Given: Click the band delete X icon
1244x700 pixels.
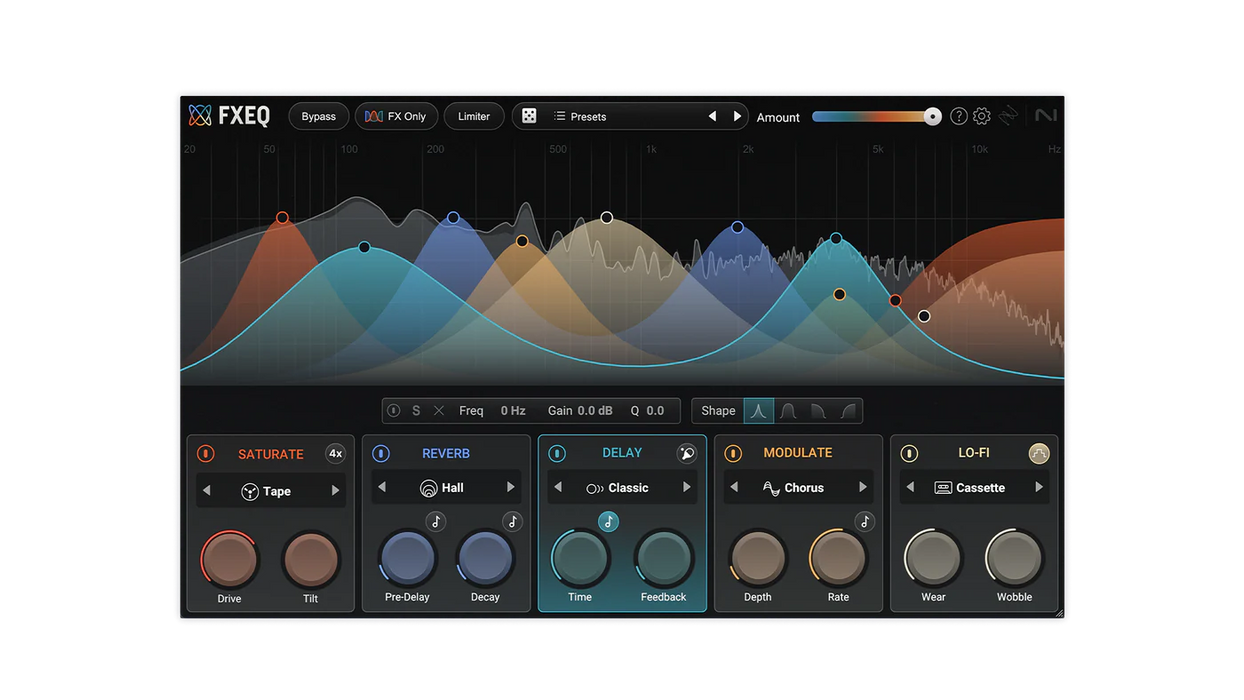Looking at the screenshot, I should (439, 411).
